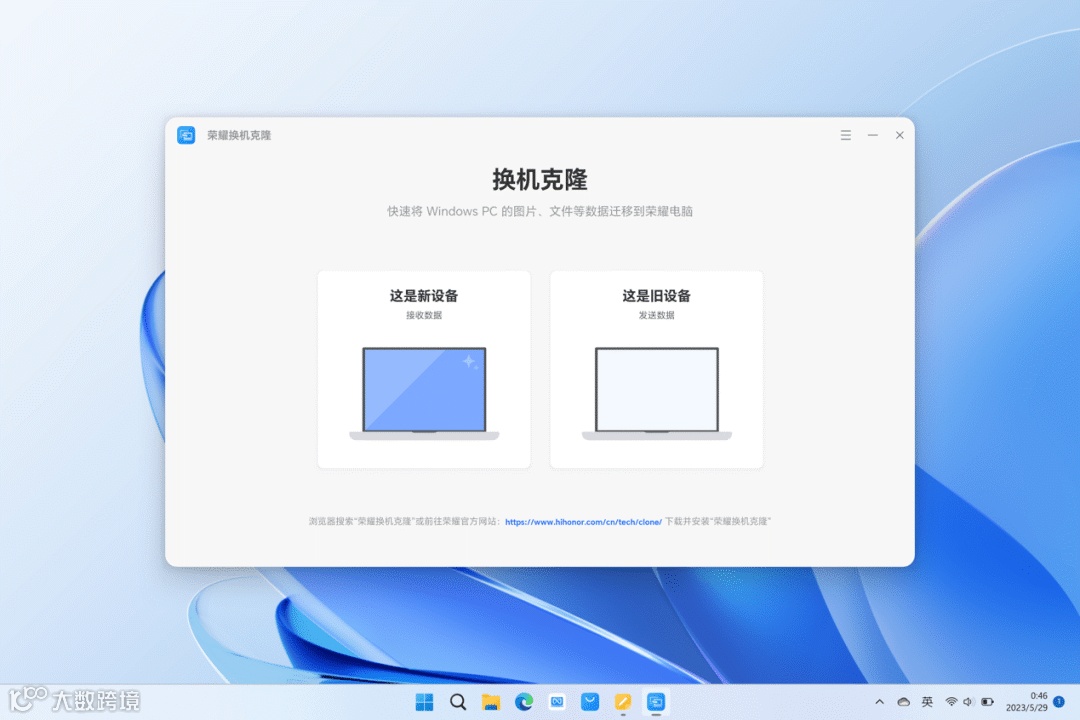Open the Windows Start menu
Screen dimensions: 1080x720
(x=424, y=702)
